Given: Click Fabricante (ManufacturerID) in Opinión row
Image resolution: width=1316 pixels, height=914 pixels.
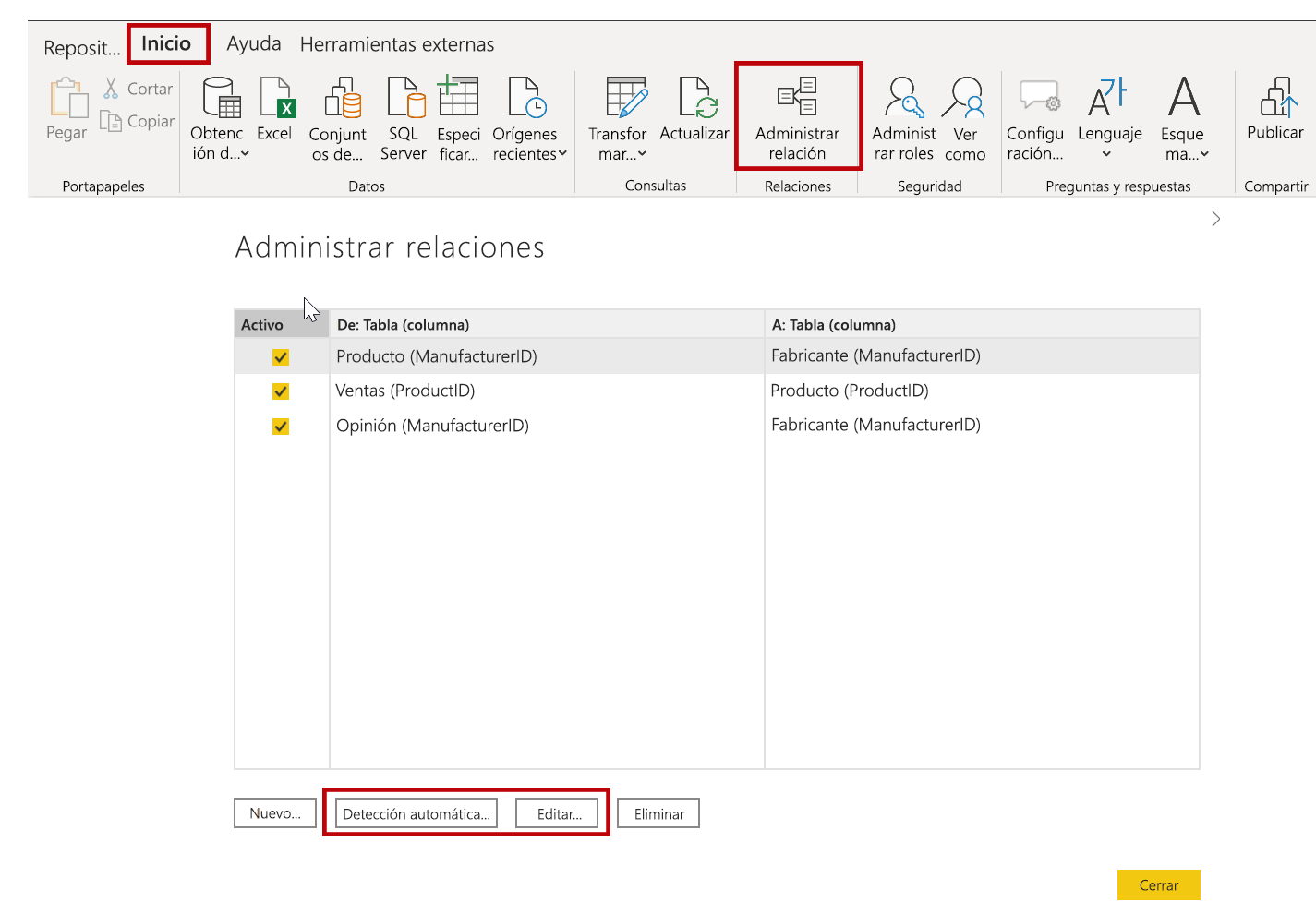Looking at the screenshot, I should pyautogui.click(x=875, y=425).
